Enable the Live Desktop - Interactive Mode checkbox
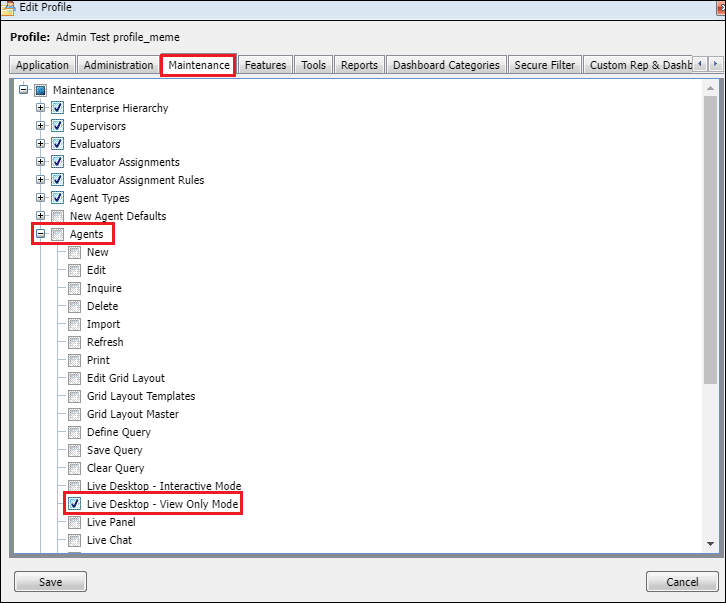The height and width of the screenshot is (603, 726). tap(75, 486)
